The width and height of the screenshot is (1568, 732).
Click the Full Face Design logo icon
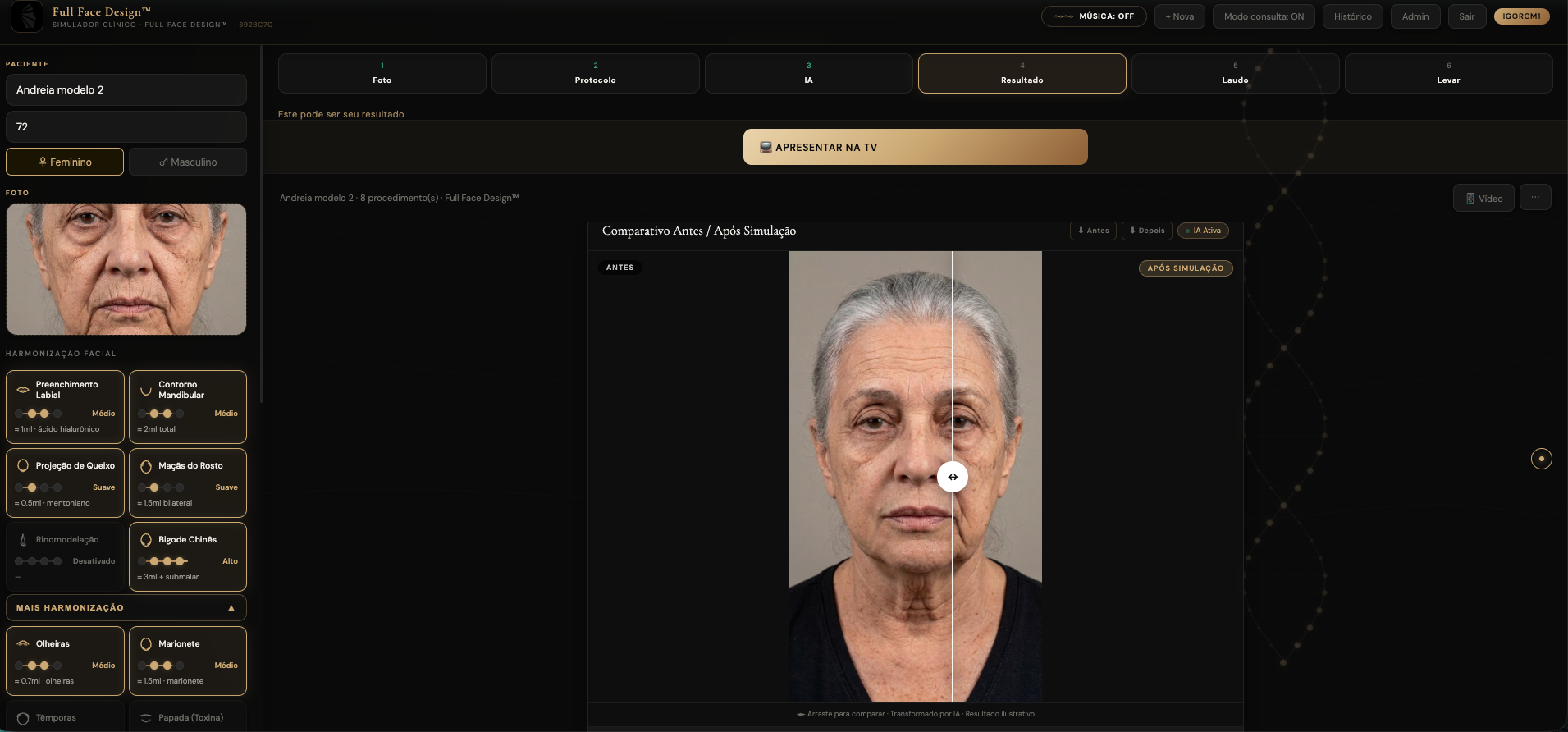coord(27,16)
